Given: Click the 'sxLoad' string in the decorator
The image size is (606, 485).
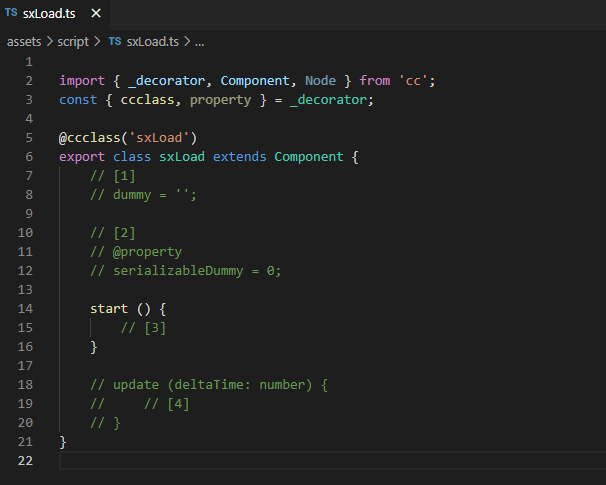Looking at the screenshot, I should (159, 138).
